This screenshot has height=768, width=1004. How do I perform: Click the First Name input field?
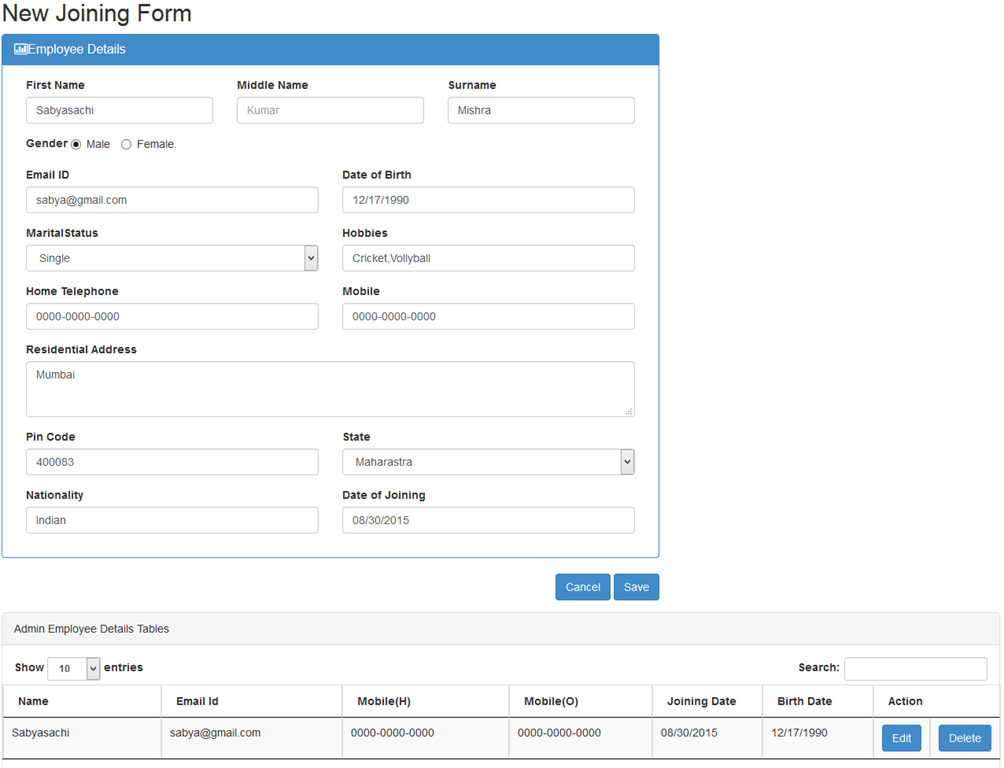[x=119, y=110]
